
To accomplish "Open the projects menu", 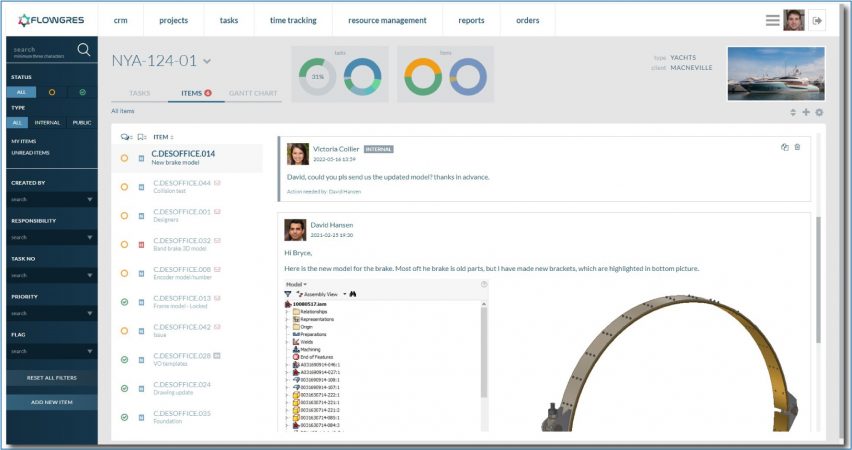I will 173,20.
